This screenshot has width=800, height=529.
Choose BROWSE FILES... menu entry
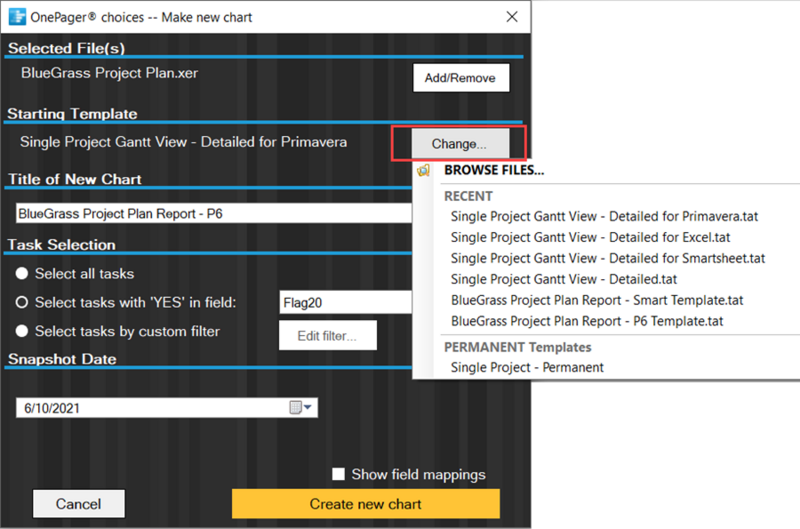pos(494,170)
